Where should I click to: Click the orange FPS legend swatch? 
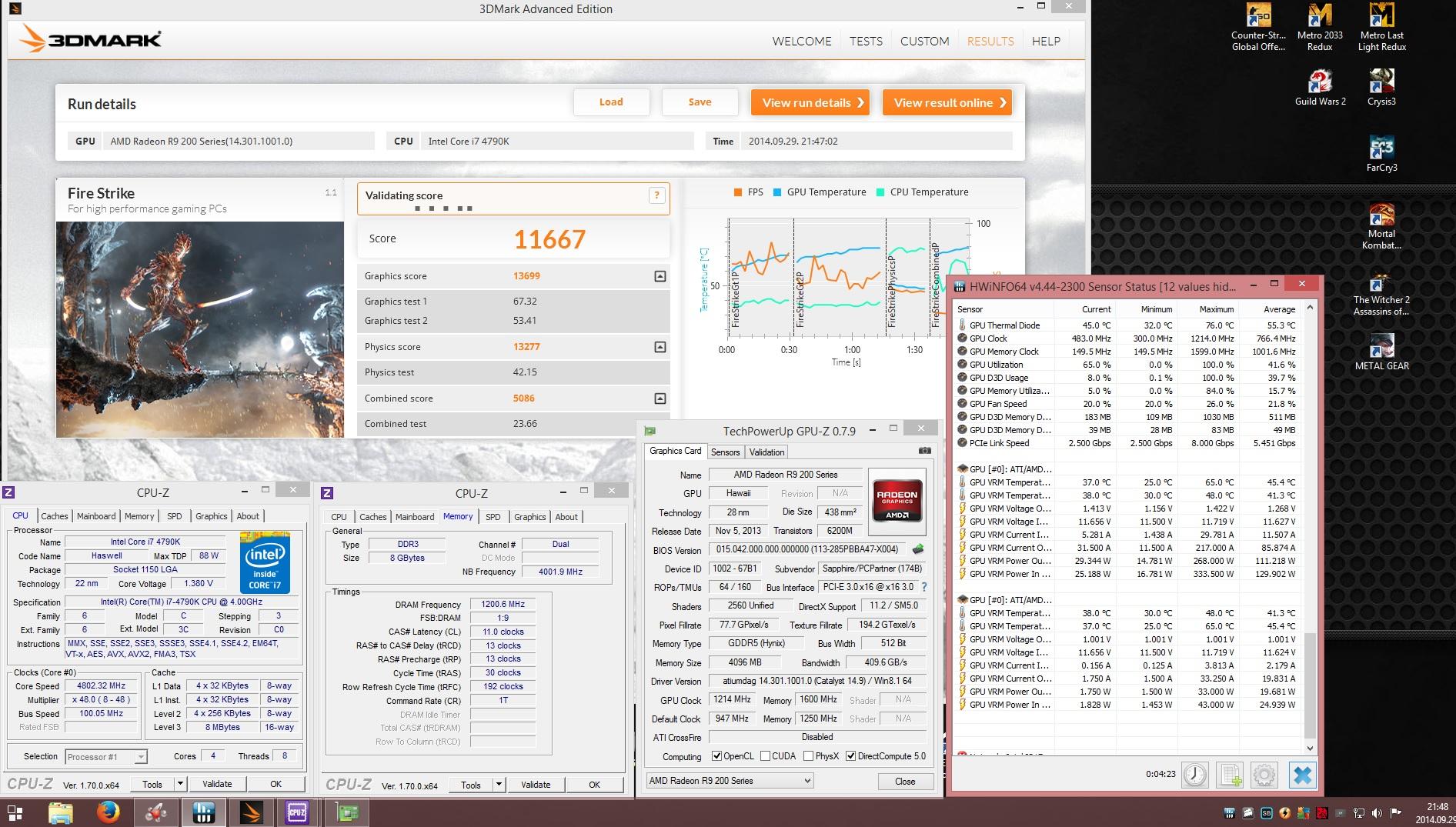[x=737, y=192]
